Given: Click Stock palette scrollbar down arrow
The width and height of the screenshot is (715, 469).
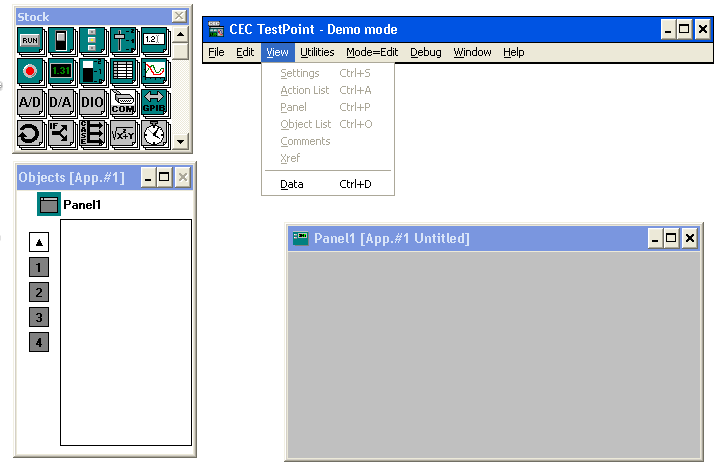Looking at the screenshot, I should [181, 141].
